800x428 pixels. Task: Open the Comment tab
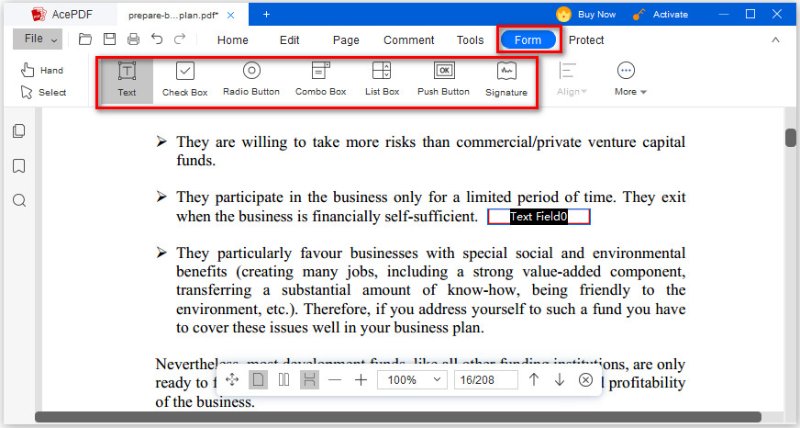pyautogui.click(x=409, y=40)
